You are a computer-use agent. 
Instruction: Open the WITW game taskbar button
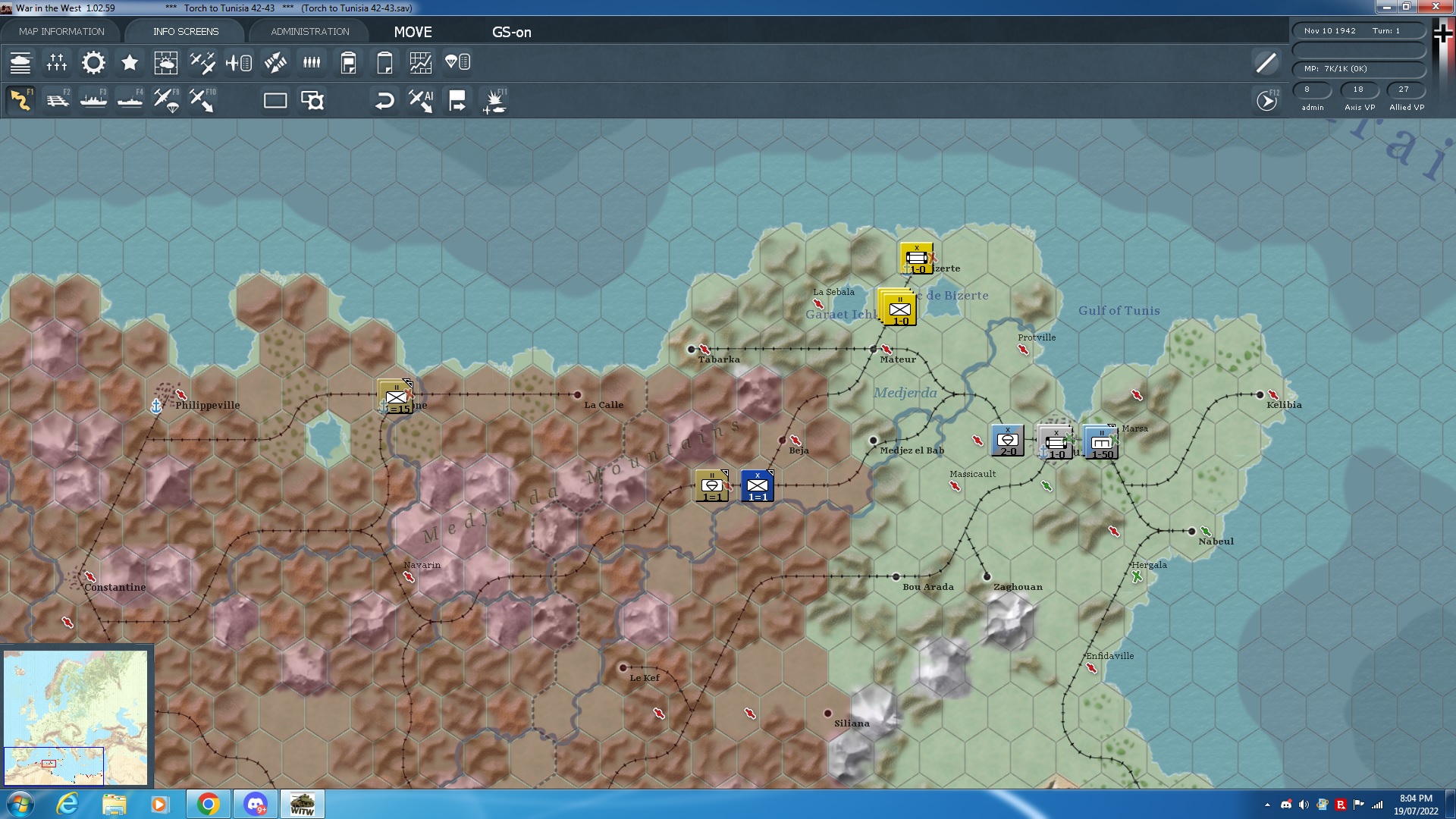[x=302, y=804]
